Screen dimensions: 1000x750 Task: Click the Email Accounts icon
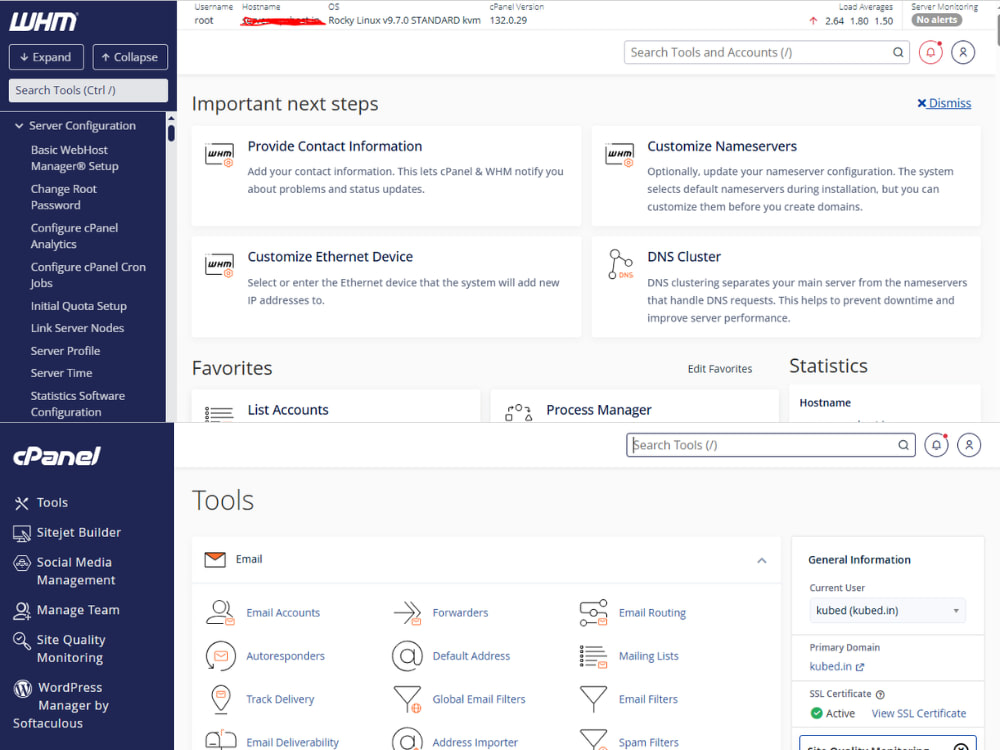[x=220, y=612]
